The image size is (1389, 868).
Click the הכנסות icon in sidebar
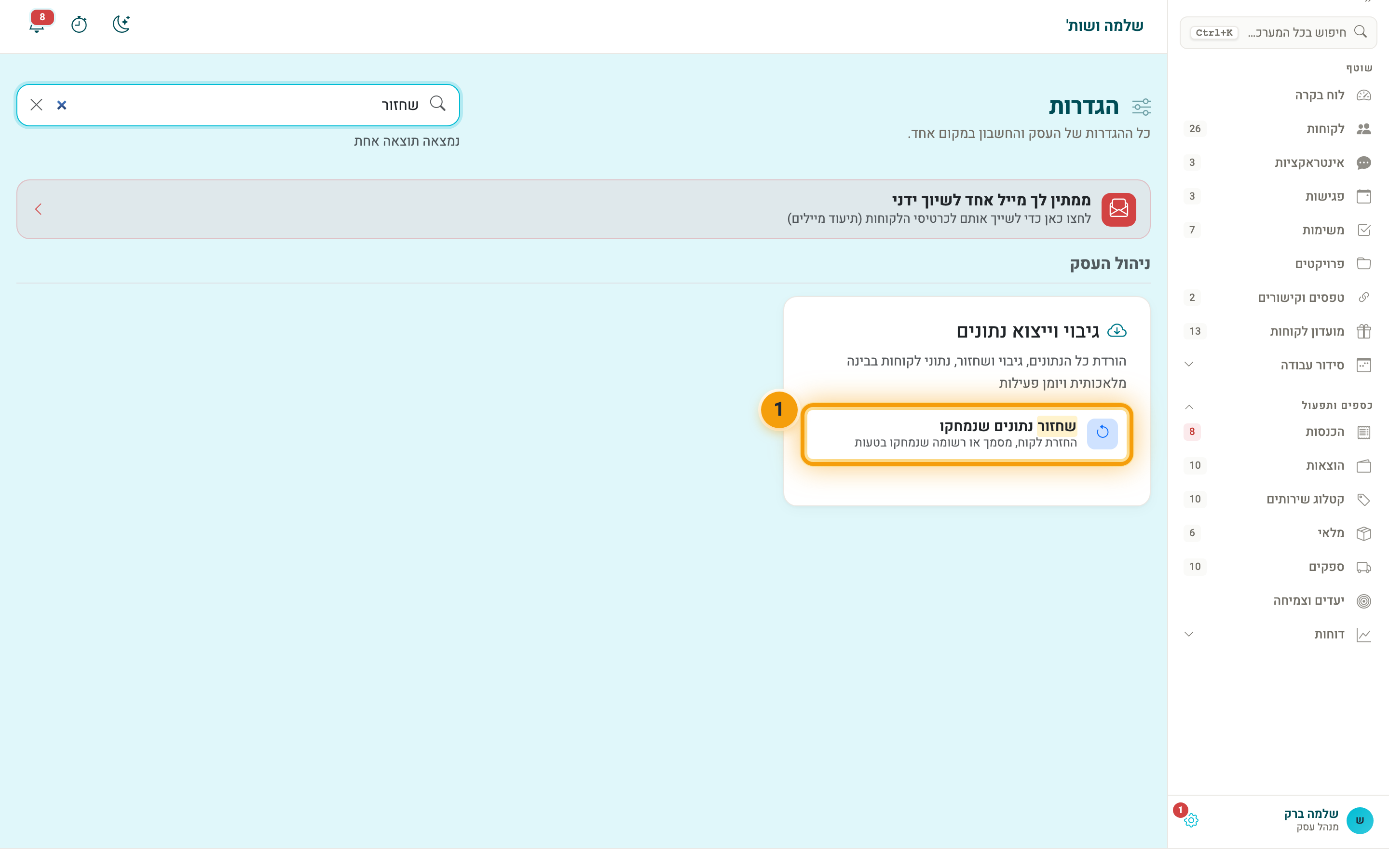pyautogui.click(x=1364, y=432)
